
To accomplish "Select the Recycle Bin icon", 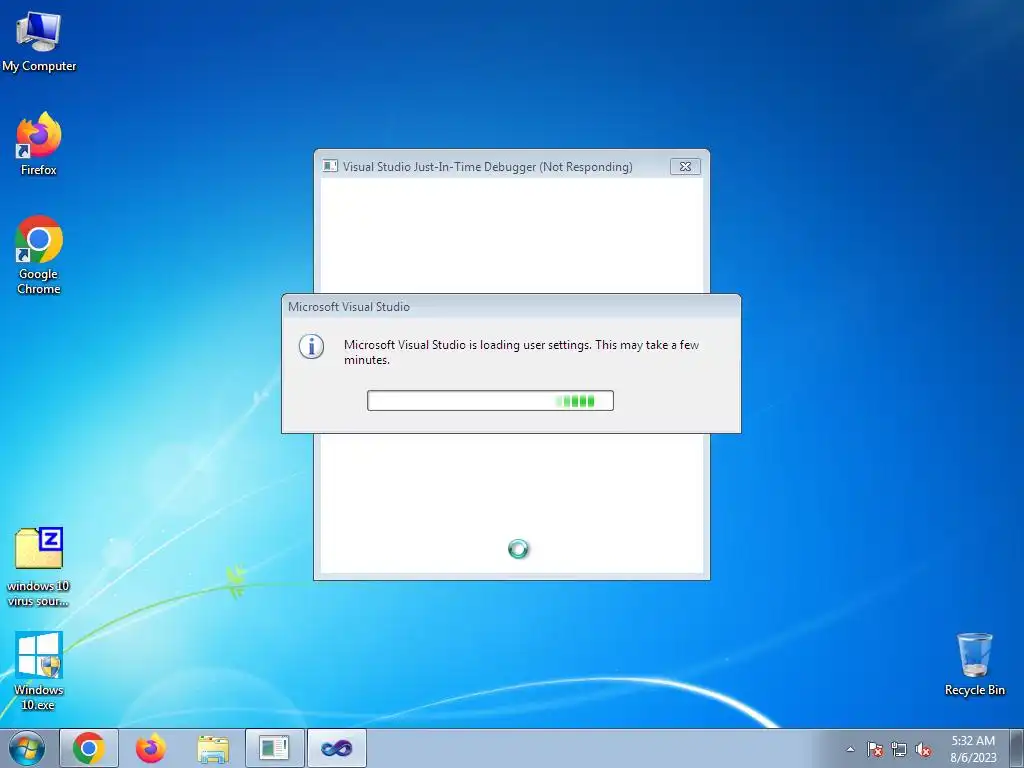I will 974,664.
